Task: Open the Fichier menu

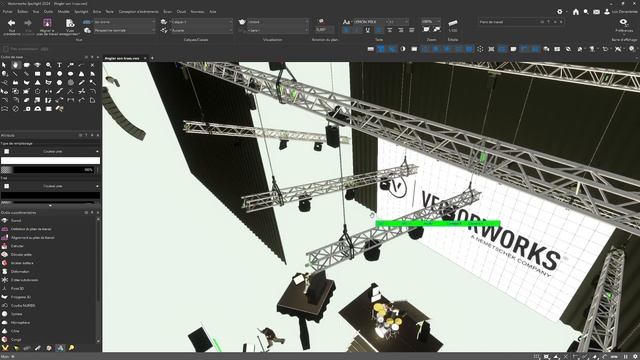Action: point(7,12)
